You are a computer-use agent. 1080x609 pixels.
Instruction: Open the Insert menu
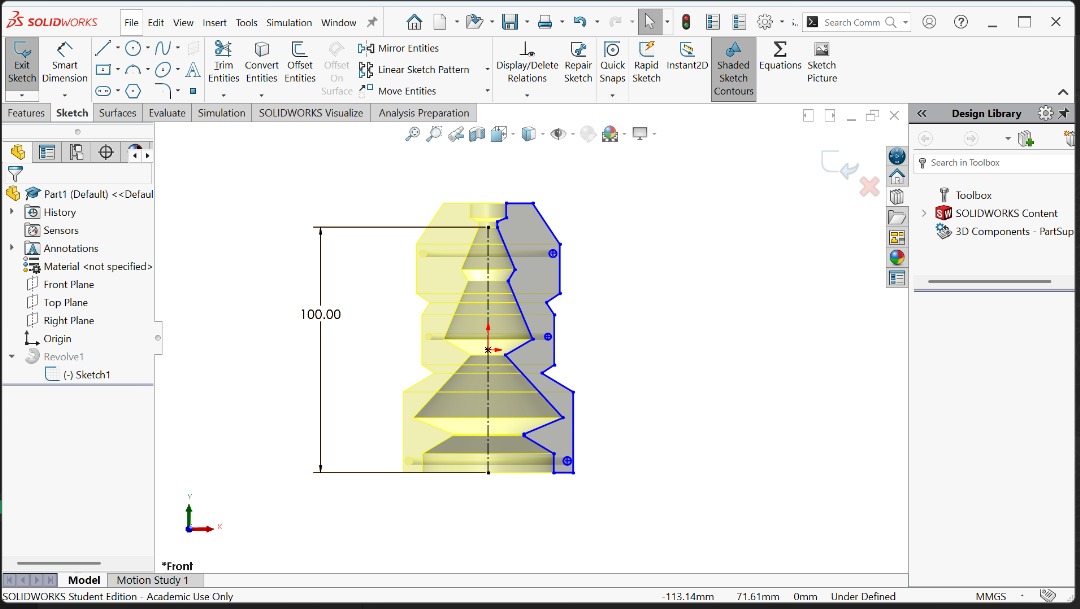214,23
